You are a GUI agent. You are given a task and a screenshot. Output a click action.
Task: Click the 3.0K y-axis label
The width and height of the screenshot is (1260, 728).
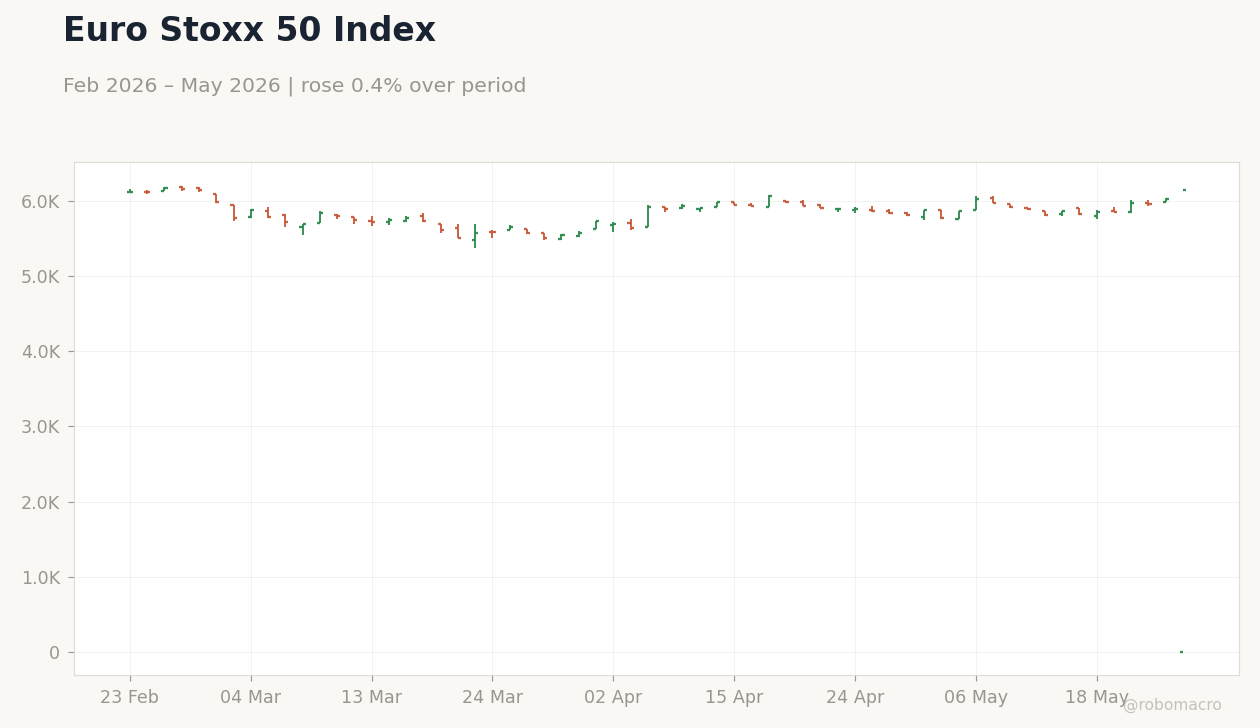click(41, 426)
